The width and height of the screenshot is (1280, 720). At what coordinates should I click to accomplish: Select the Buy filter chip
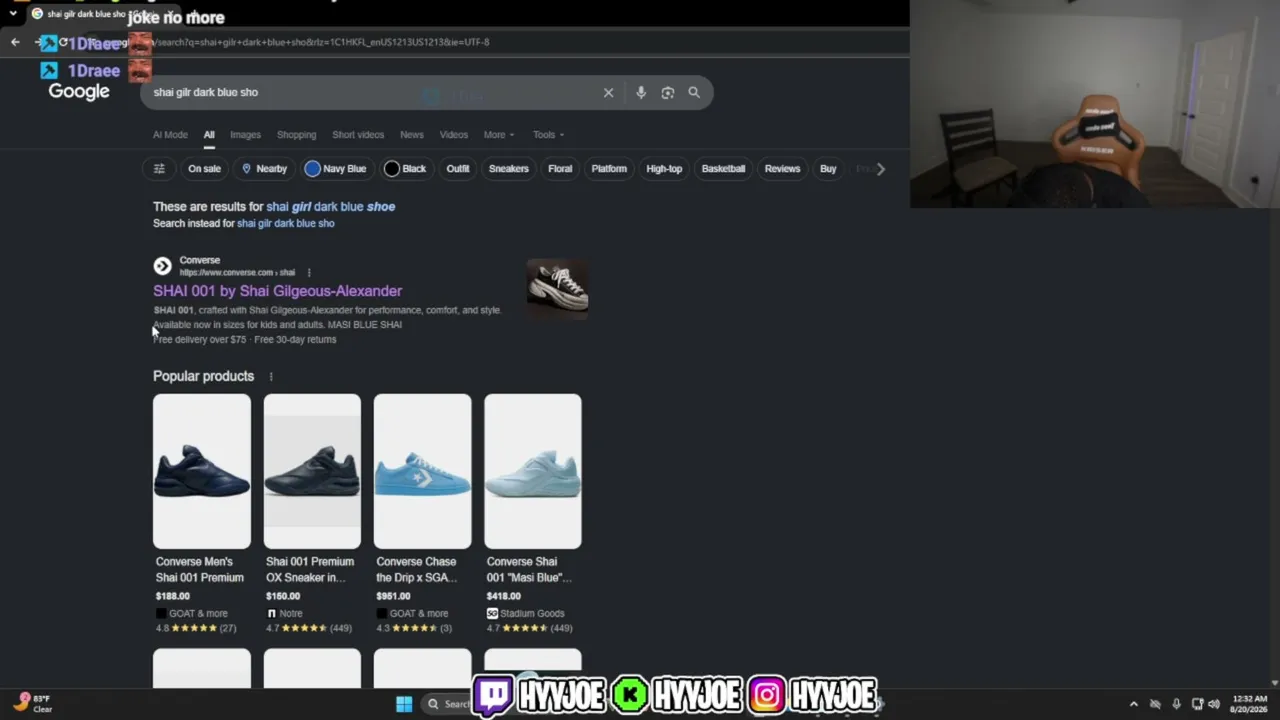828,169
